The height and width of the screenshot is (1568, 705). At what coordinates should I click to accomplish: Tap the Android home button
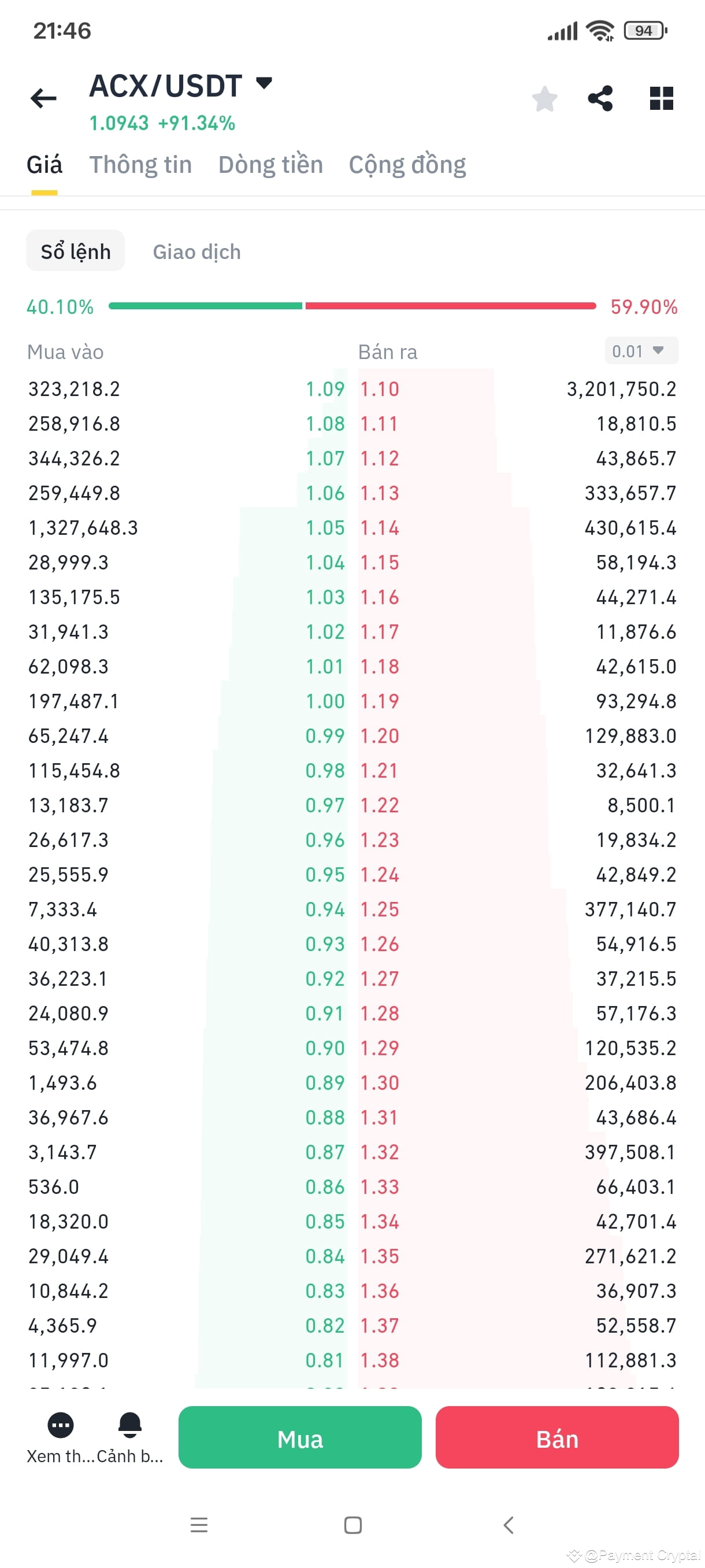pyautogui.click(x=352, y=1526)
